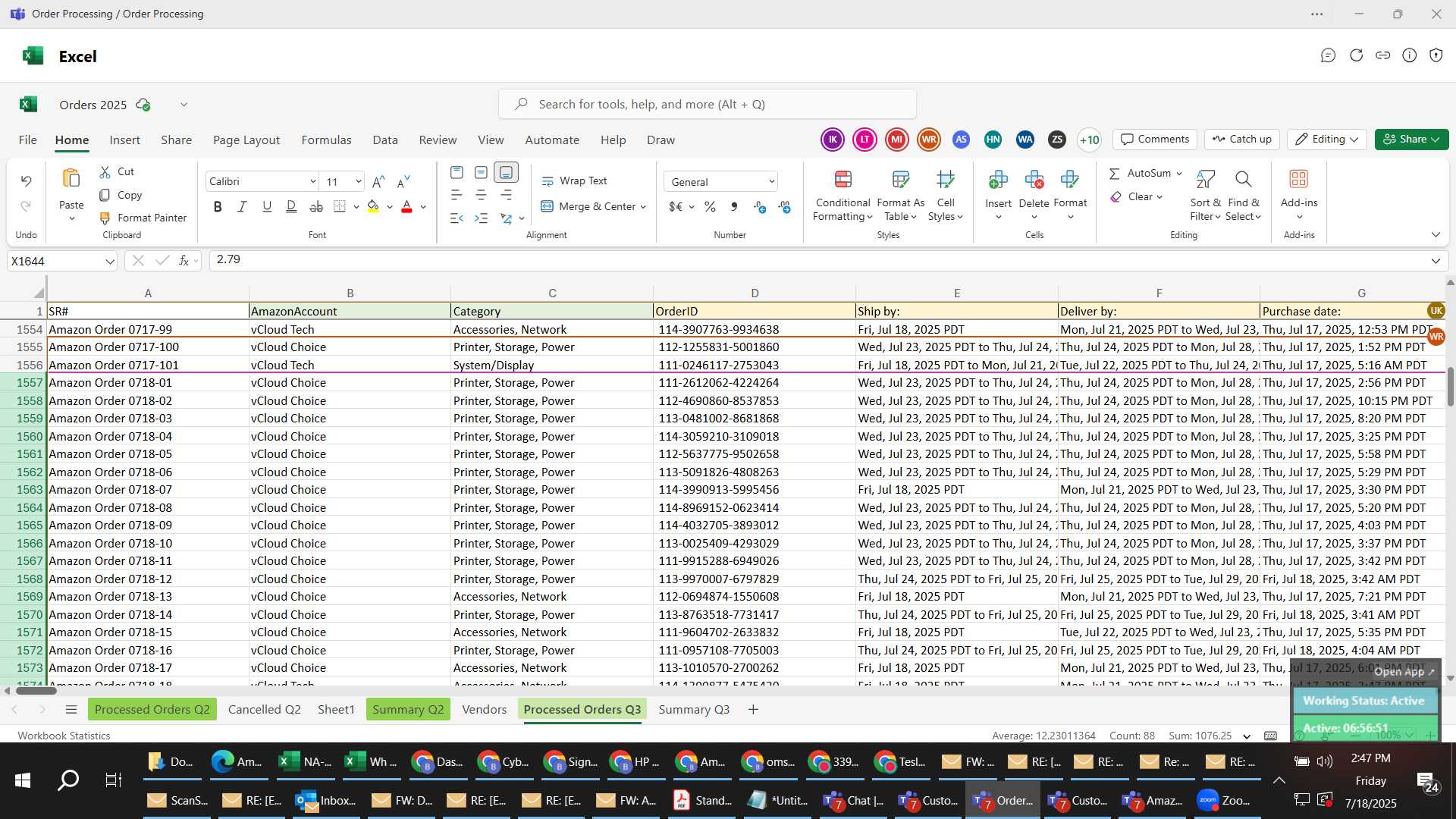Image resolution: width=1456 pixels, height=819 pixels.
Task: Click the Redo arrow icon
Action: pos(26,206)
